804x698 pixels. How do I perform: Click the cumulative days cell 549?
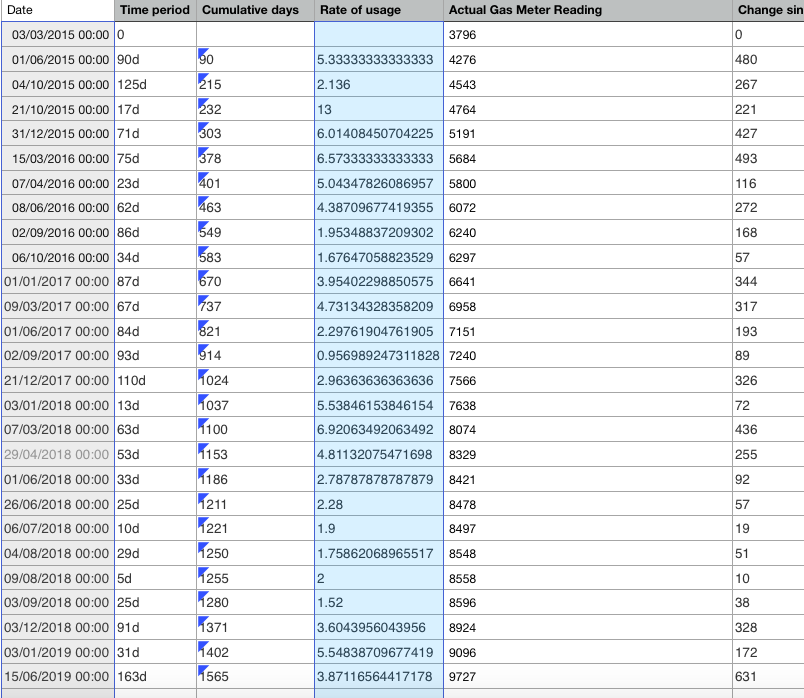click(x=255, y=232)
